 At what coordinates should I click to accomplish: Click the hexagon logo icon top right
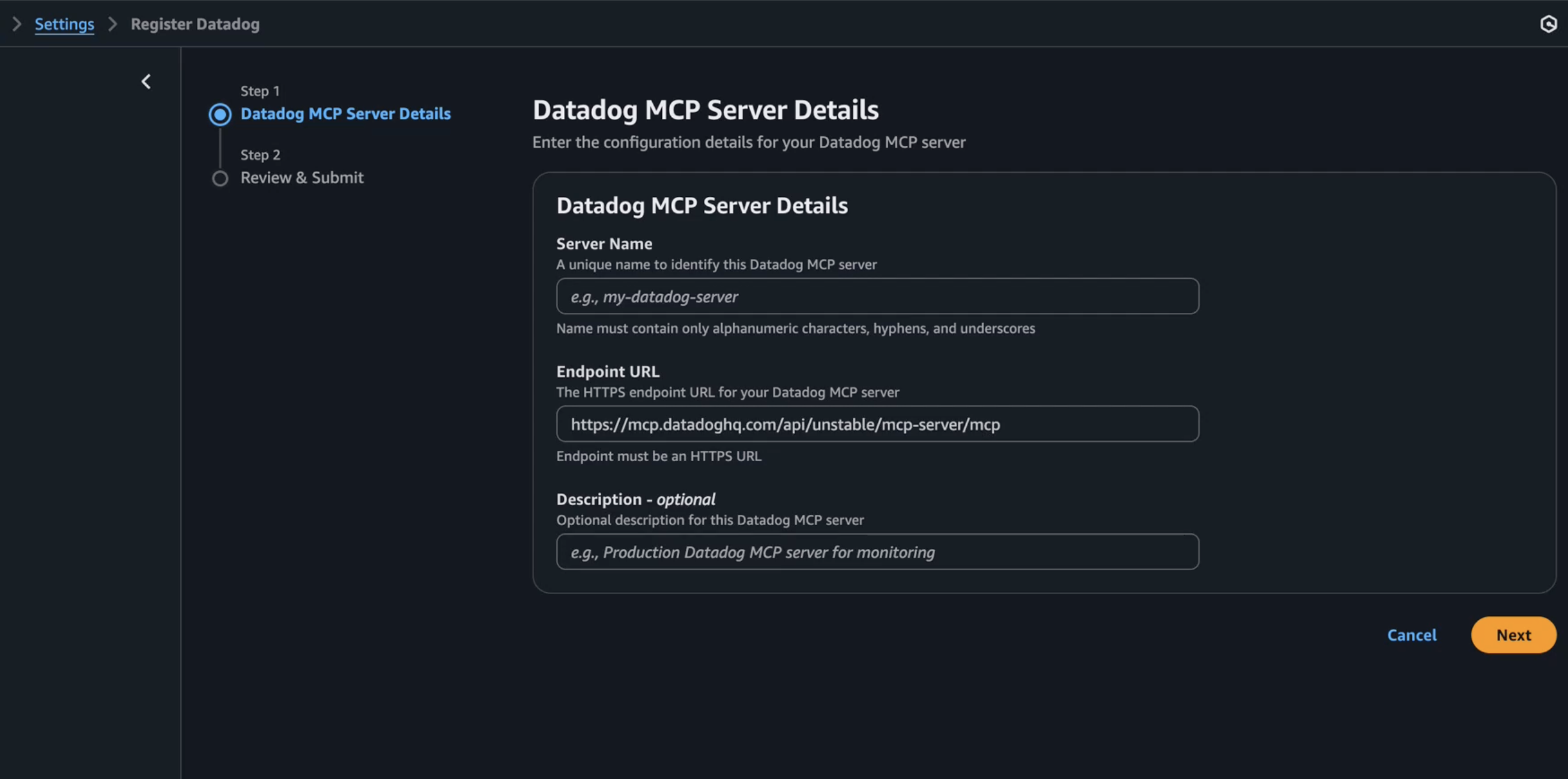pos(1549,24)
